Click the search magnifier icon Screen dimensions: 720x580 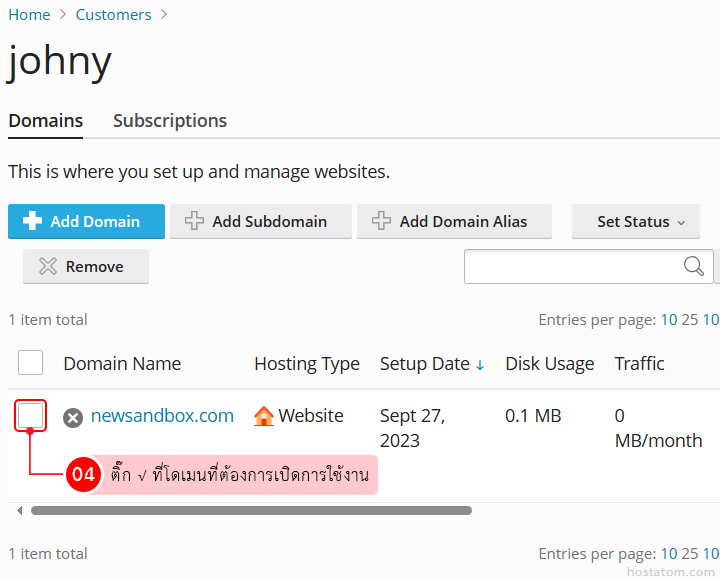tap(693, 266)
